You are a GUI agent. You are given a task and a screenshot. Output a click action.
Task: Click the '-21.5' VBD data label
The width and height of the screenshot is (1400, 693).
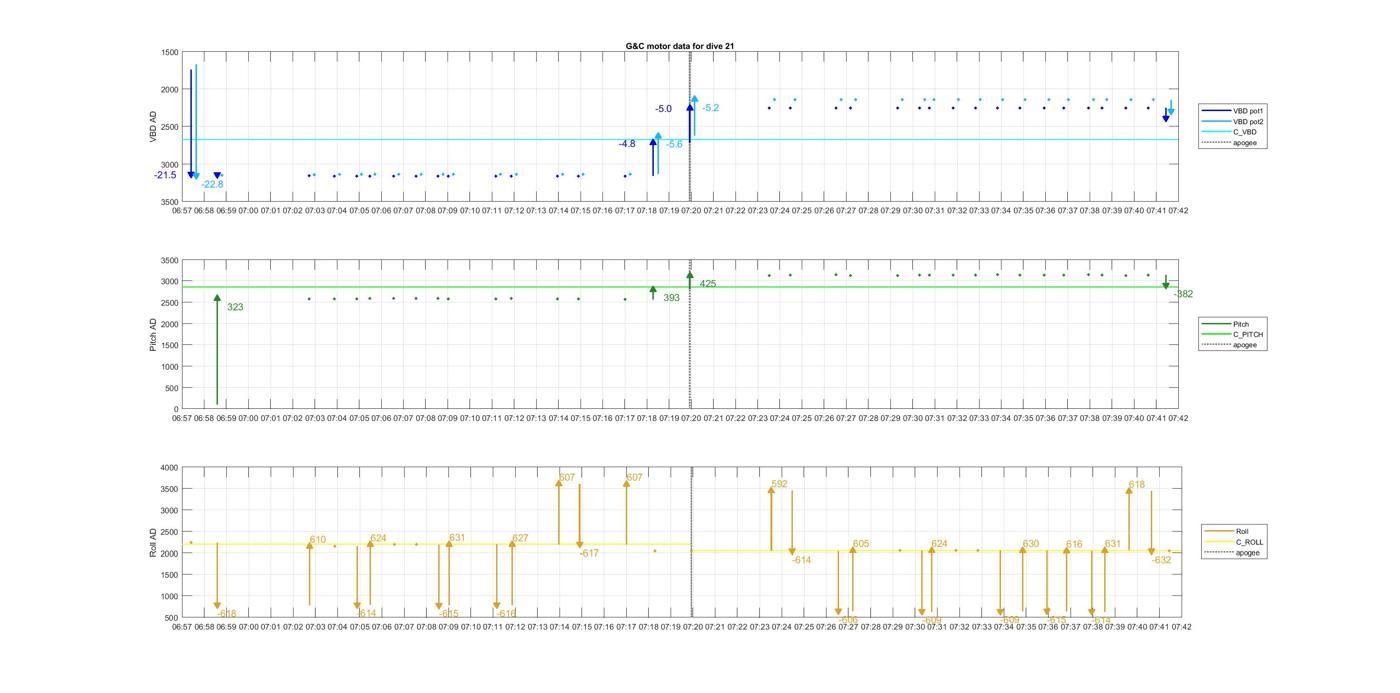(x=165, y=175)
